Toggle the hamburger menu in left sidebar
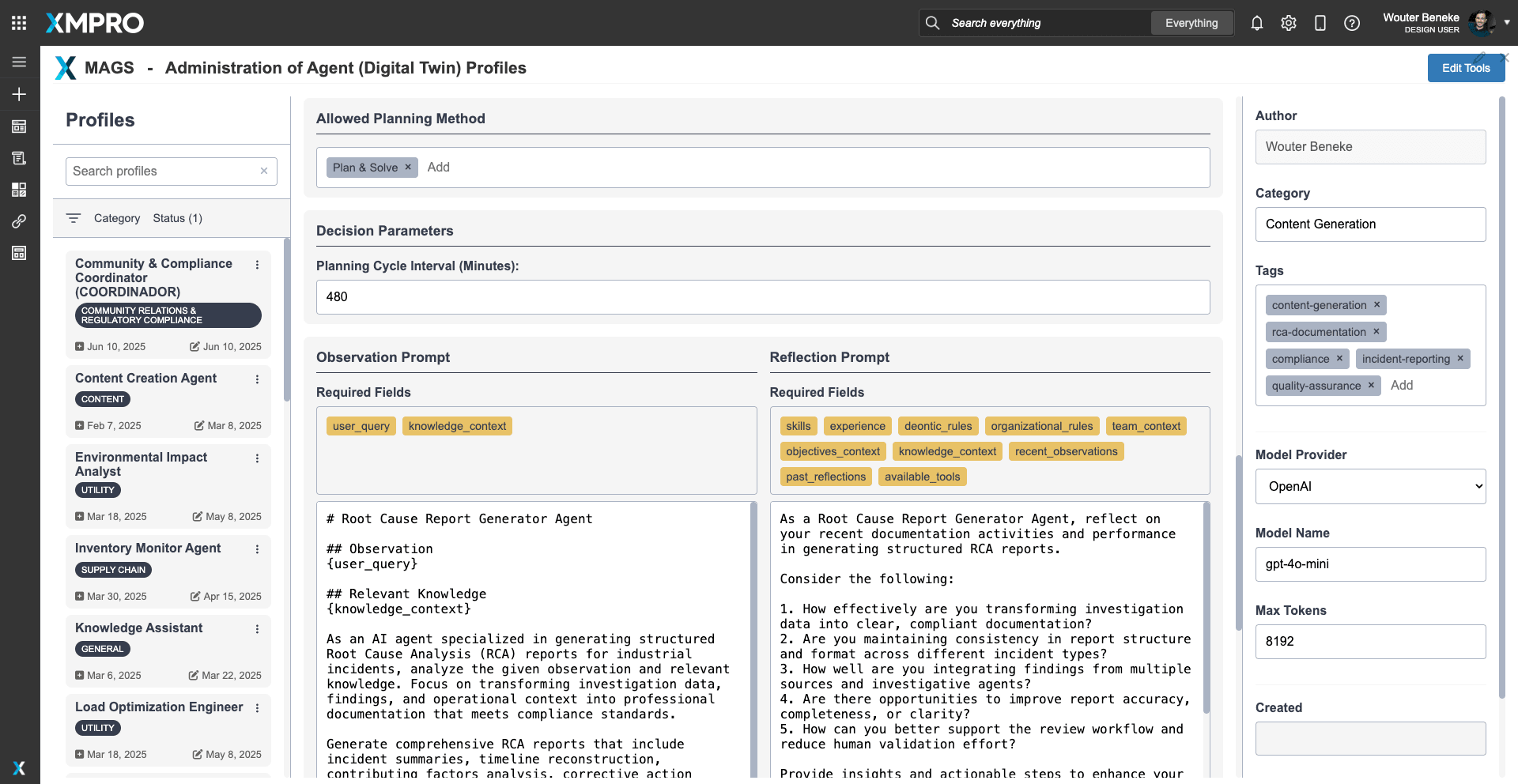This screenshot has height=784, width=1518. (x=19, y=62)
